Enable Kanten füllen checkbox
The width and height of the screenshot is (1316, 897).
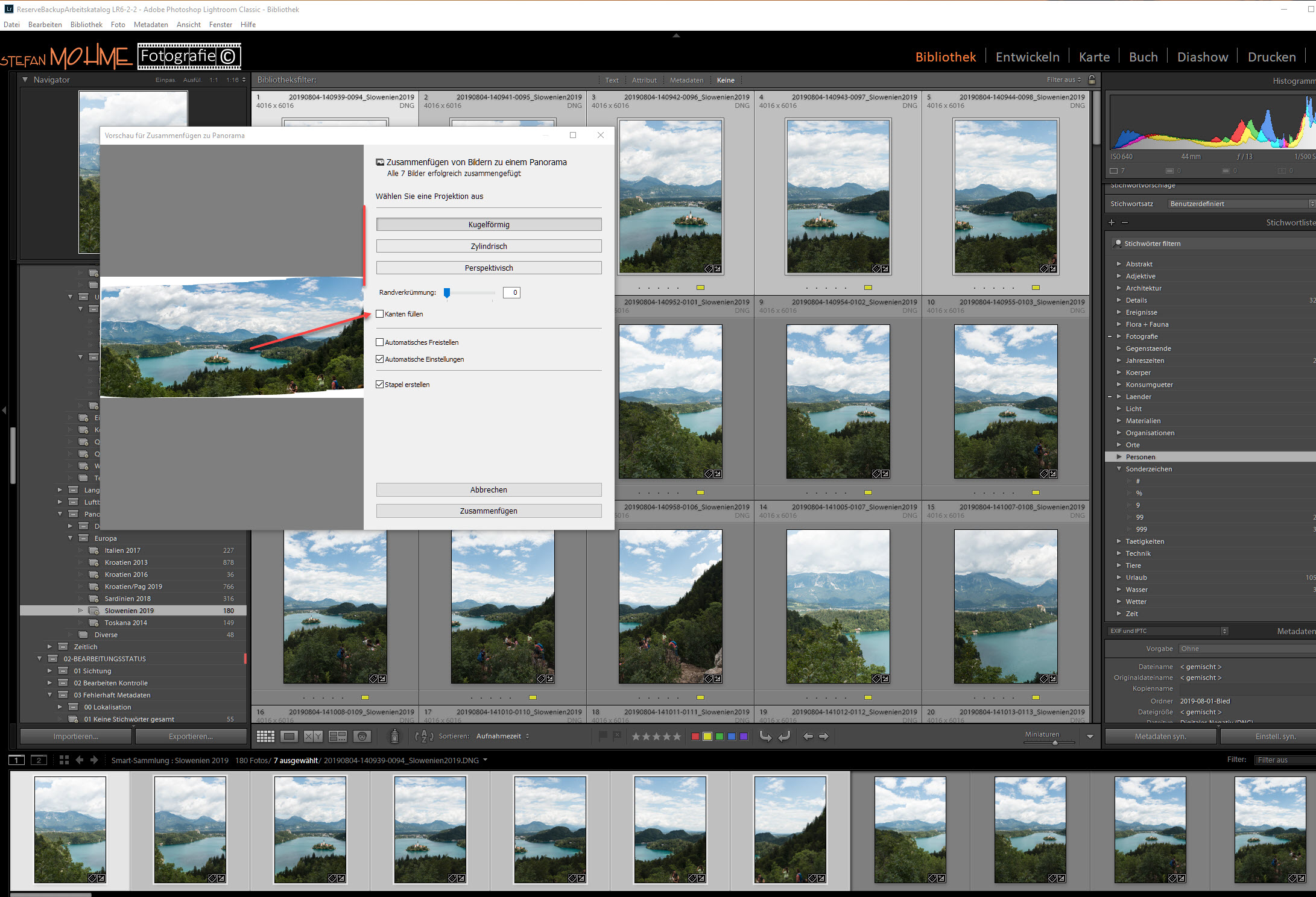pos(380,314)
